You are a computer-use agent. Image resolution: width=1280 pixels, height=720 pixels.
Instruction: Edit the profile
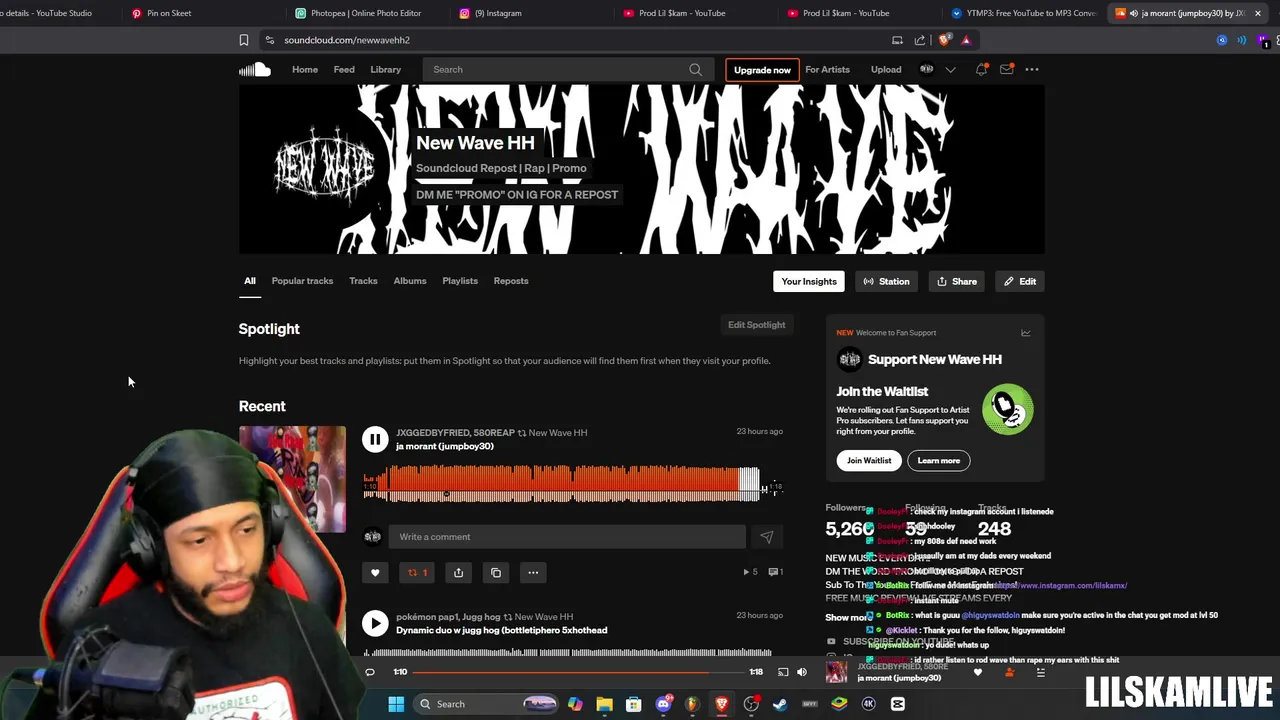coord(1020,281)
